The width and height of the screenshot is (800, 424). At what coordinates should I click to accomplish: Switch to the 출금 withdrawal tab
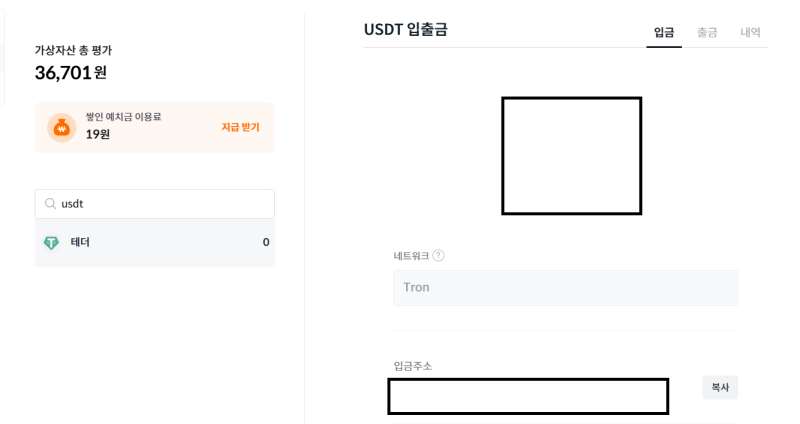click(x=707, y=32)
